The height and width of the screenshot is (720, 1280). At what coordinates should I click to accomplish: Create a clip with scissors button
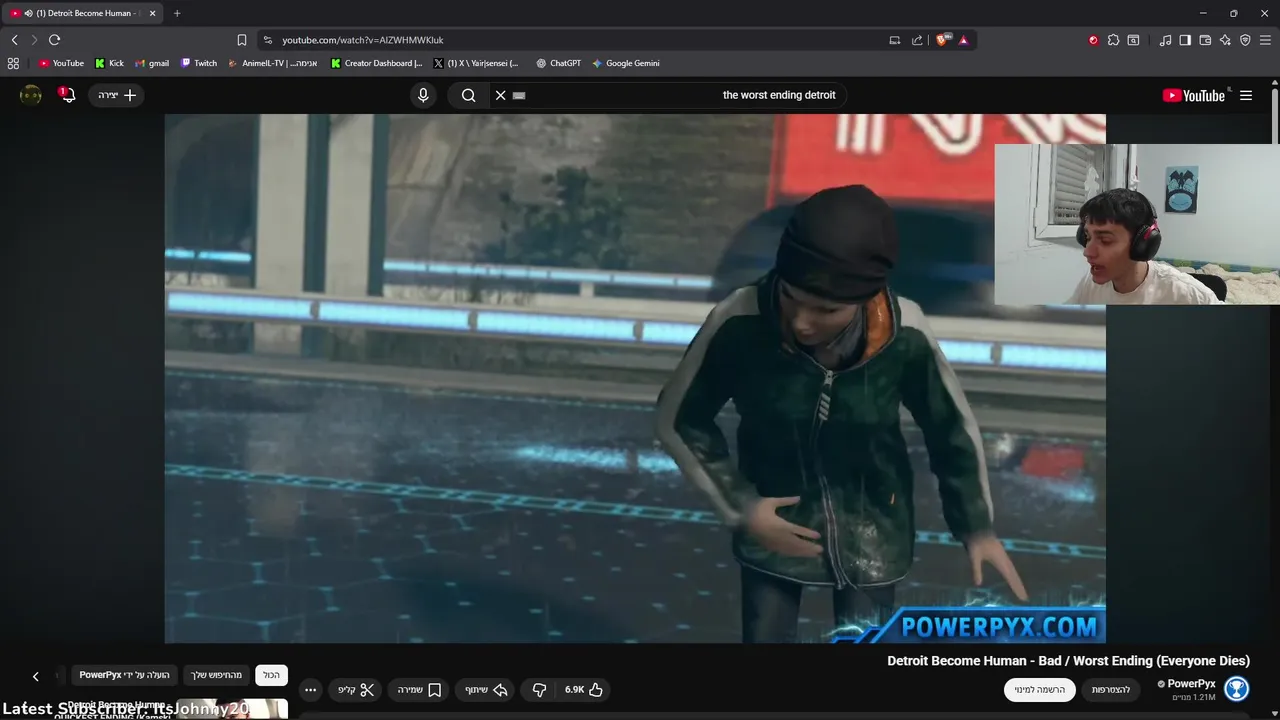[356, 690]
